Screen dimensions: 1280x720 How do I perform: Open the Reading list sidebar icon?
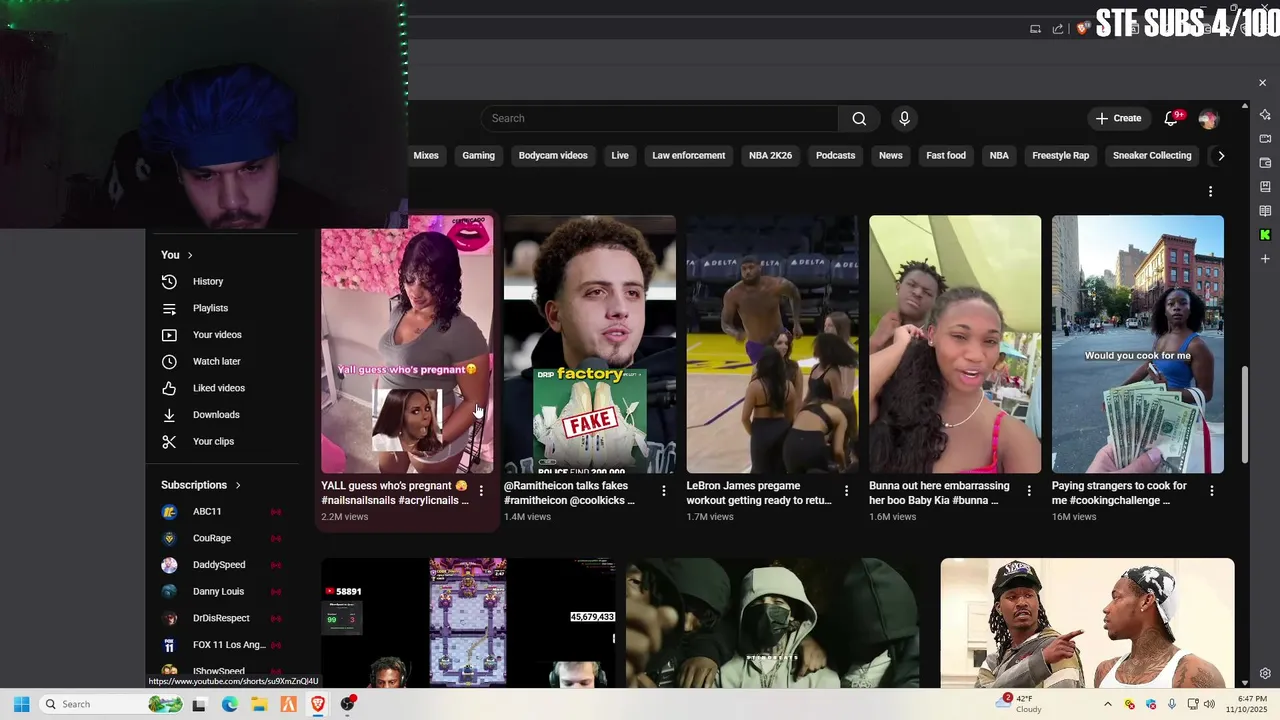[1265, 210]
